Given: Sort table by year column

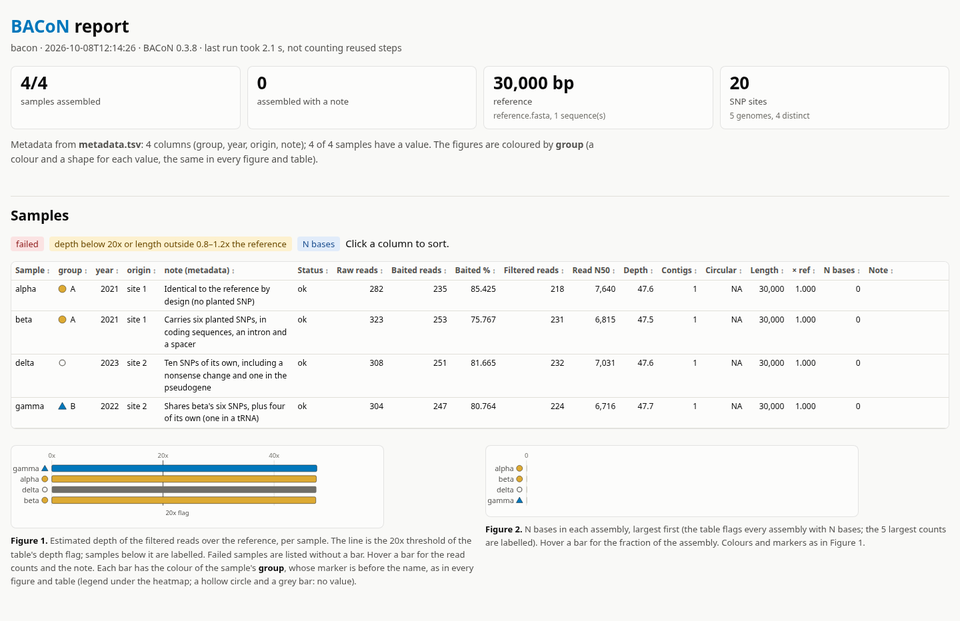Looking at the screenshot, I should 107,270.
